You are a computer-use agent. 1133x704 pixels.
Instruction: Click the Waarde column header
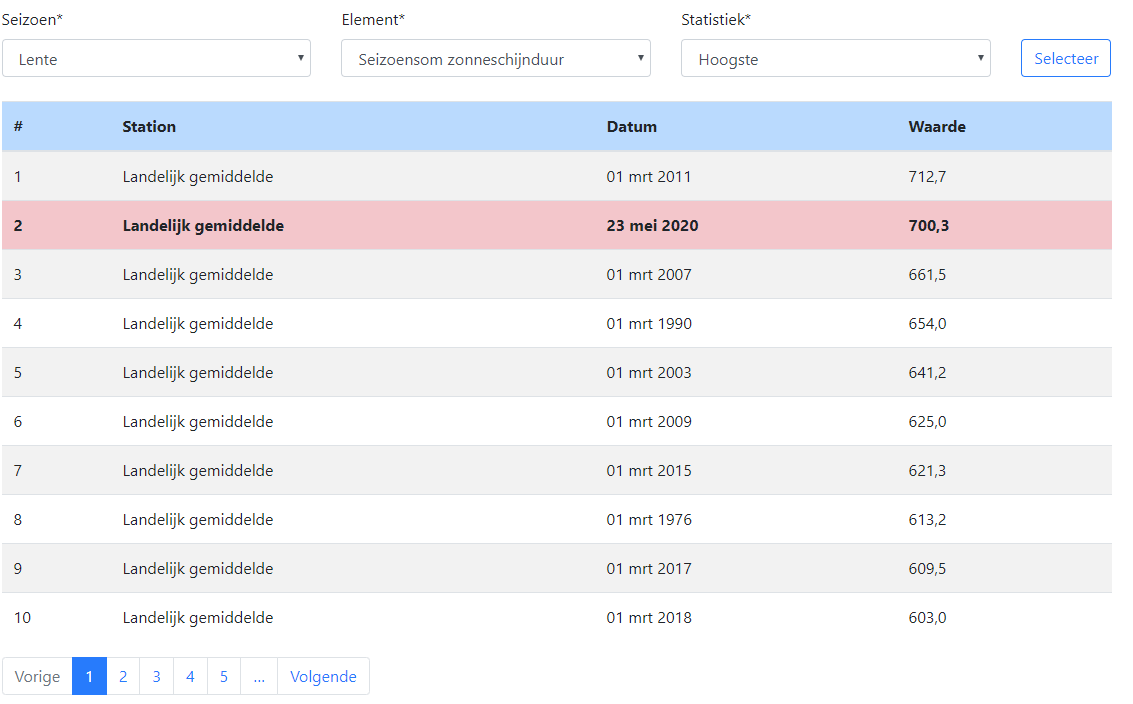(937, 127)
